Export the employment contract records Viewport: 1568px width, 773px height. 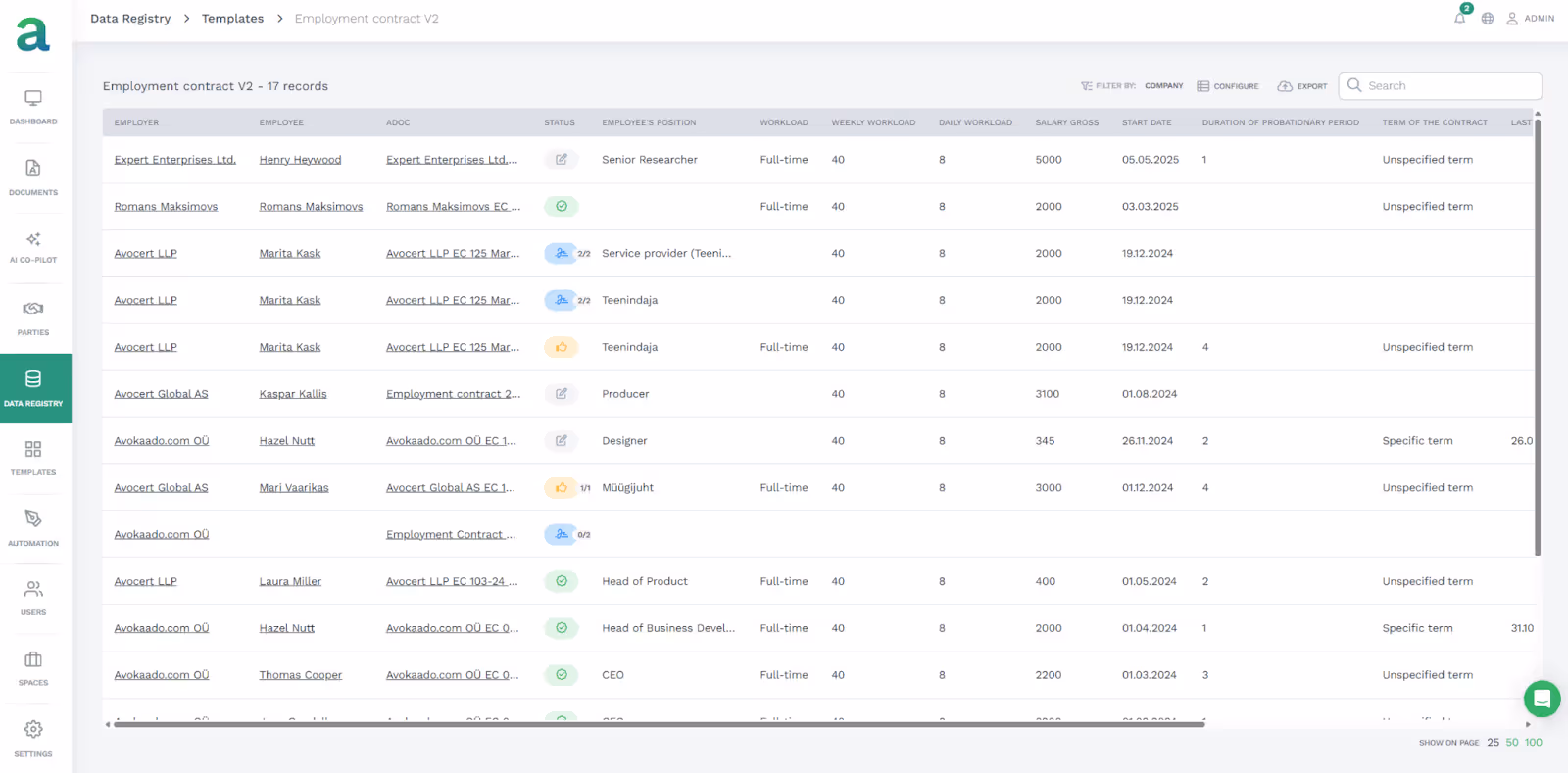[x=1302, y=86]
